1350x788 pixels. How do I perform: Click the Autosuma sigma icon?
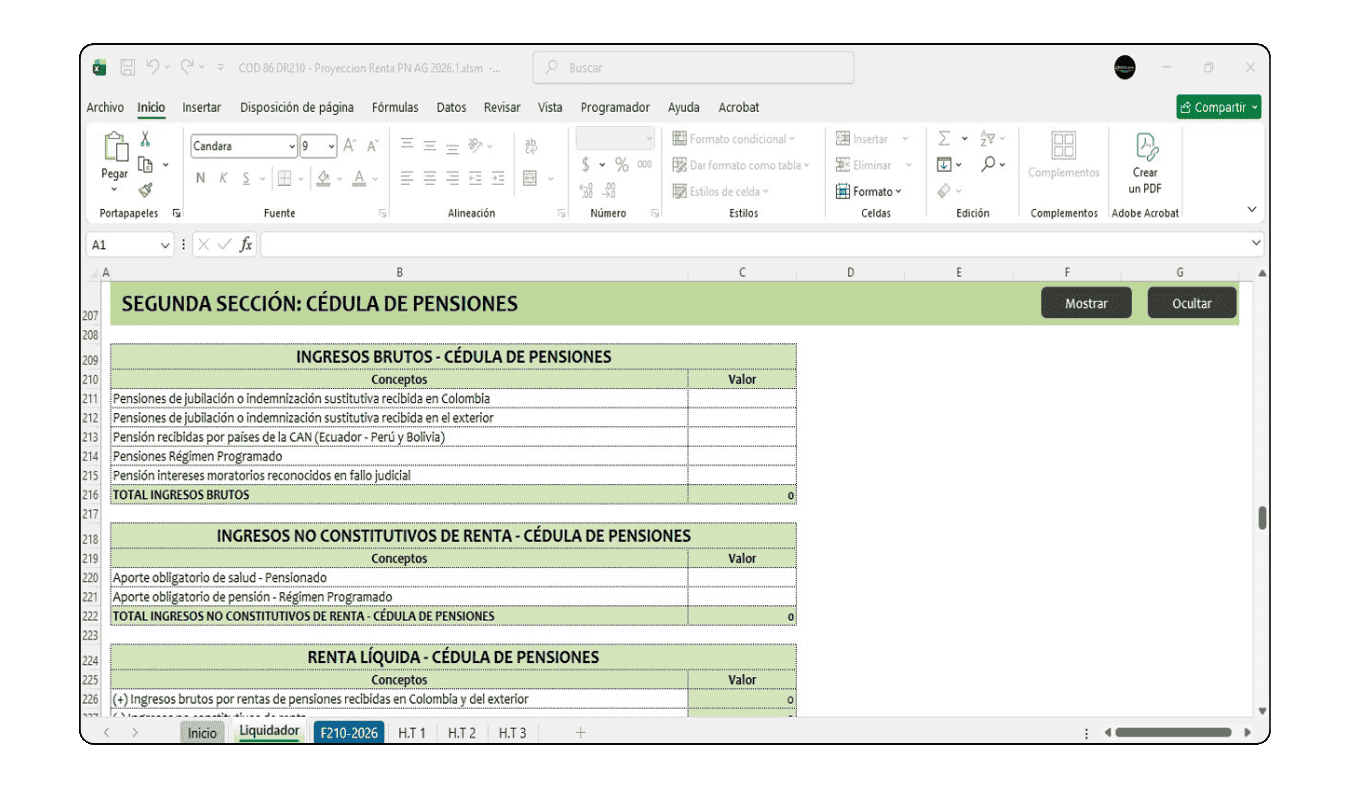944,138
